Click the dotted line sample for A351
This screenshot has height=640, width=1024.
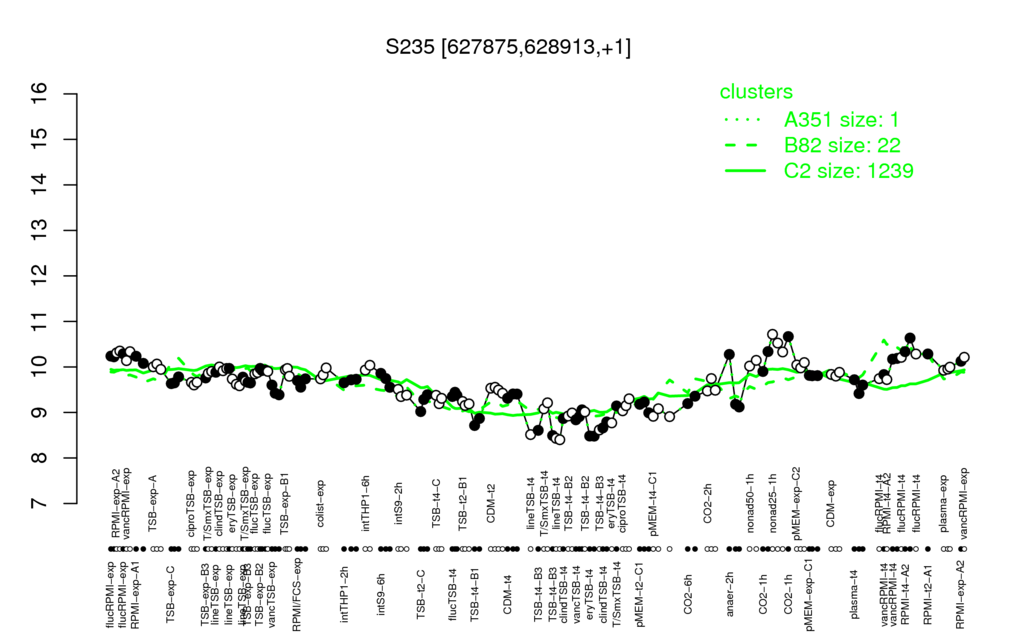click(x=745, y=120)
